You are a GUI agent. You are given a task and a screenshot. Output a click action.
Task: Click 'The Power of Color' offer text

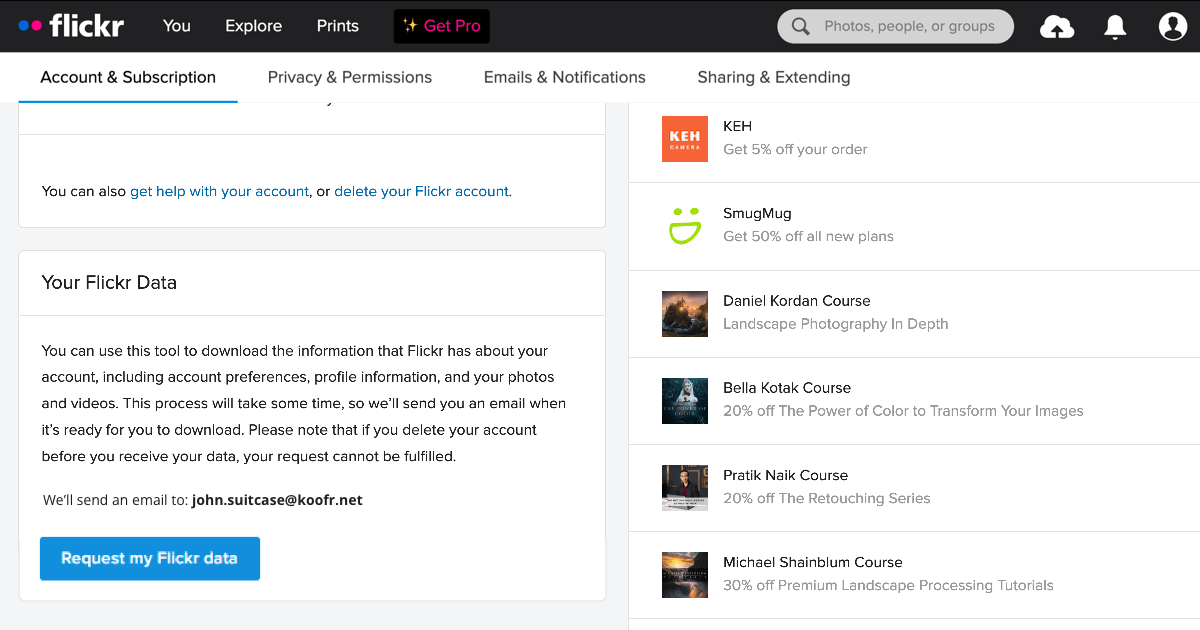903,411
